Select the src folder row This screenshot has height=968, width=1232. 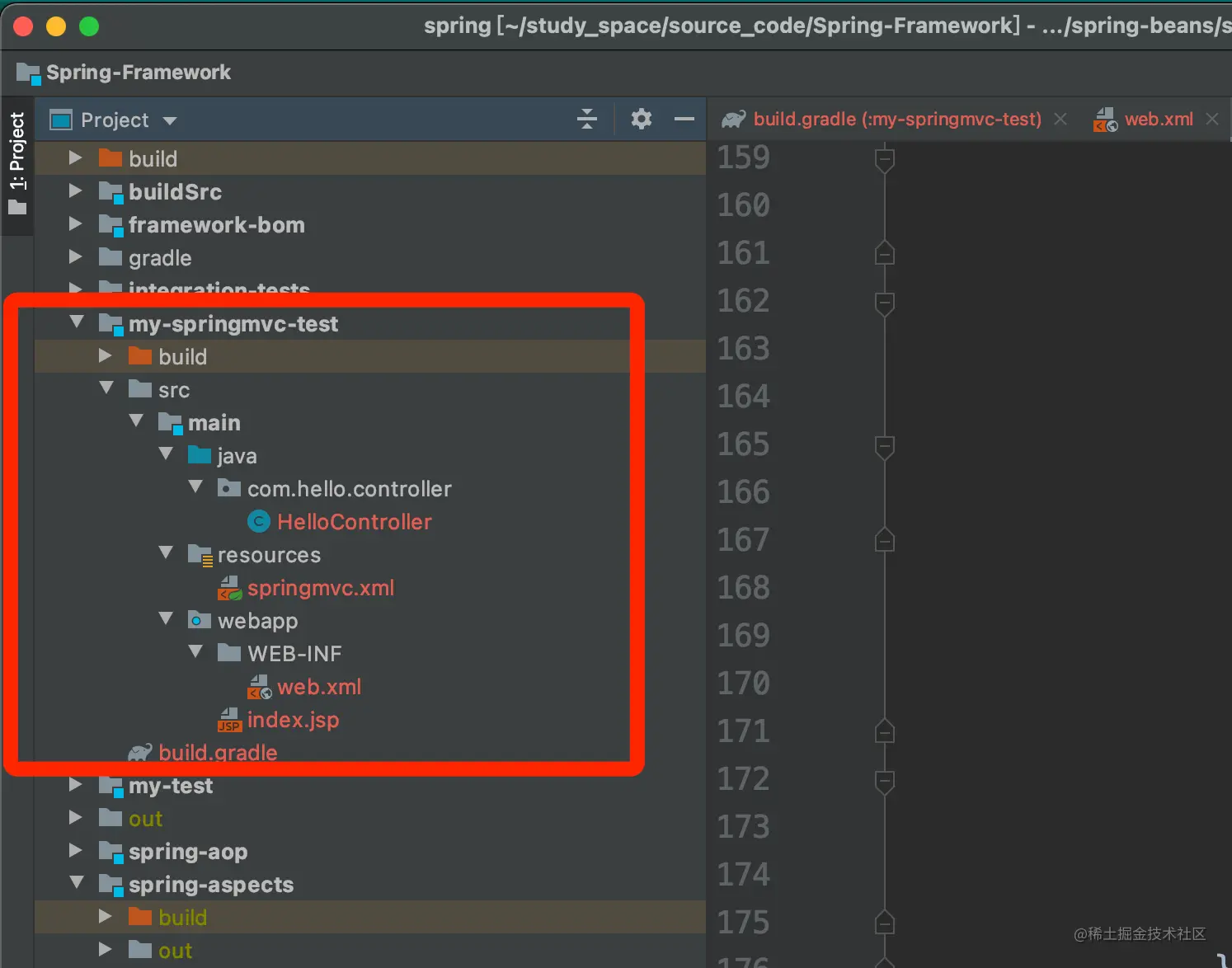370,389
